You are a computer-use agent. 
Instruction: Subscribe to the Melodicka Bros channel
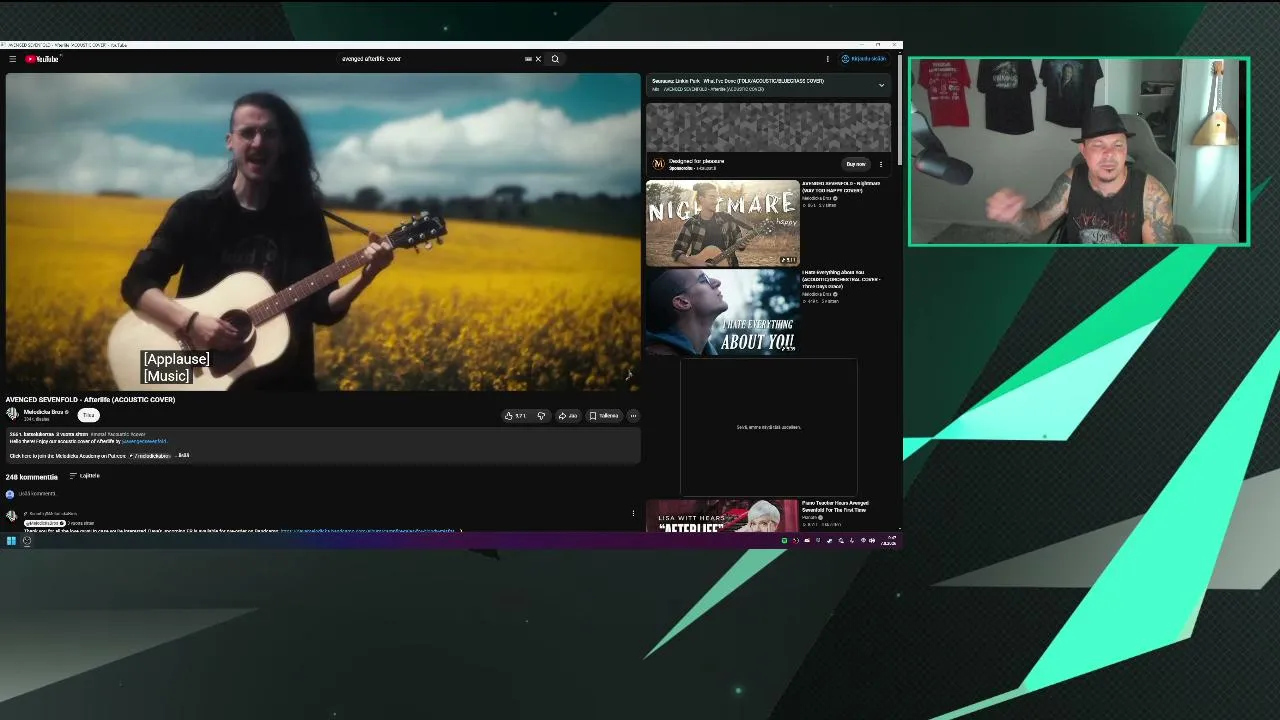pos(88,415)
